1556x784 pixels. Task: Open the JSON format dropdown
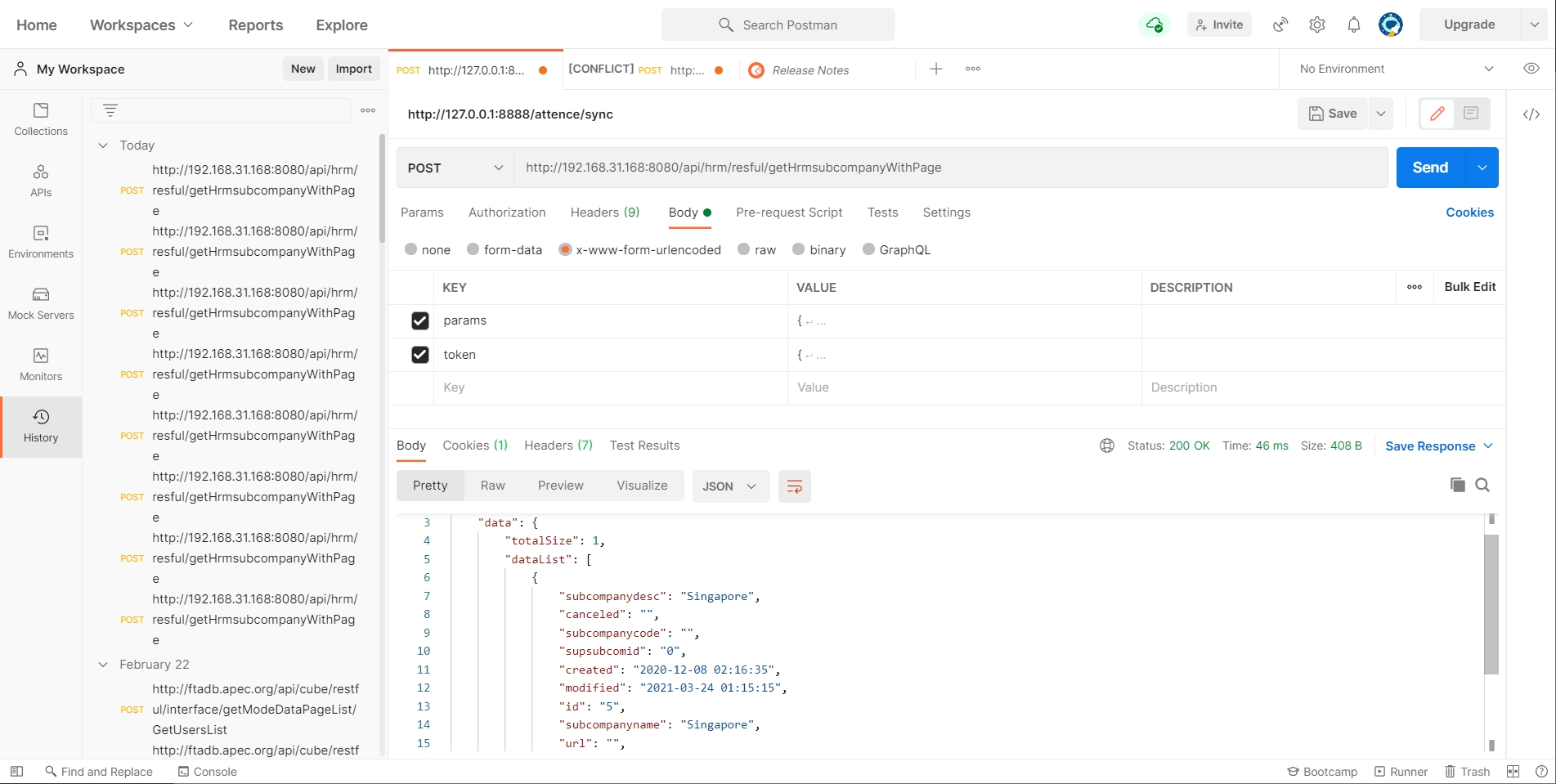click(729, 486)
